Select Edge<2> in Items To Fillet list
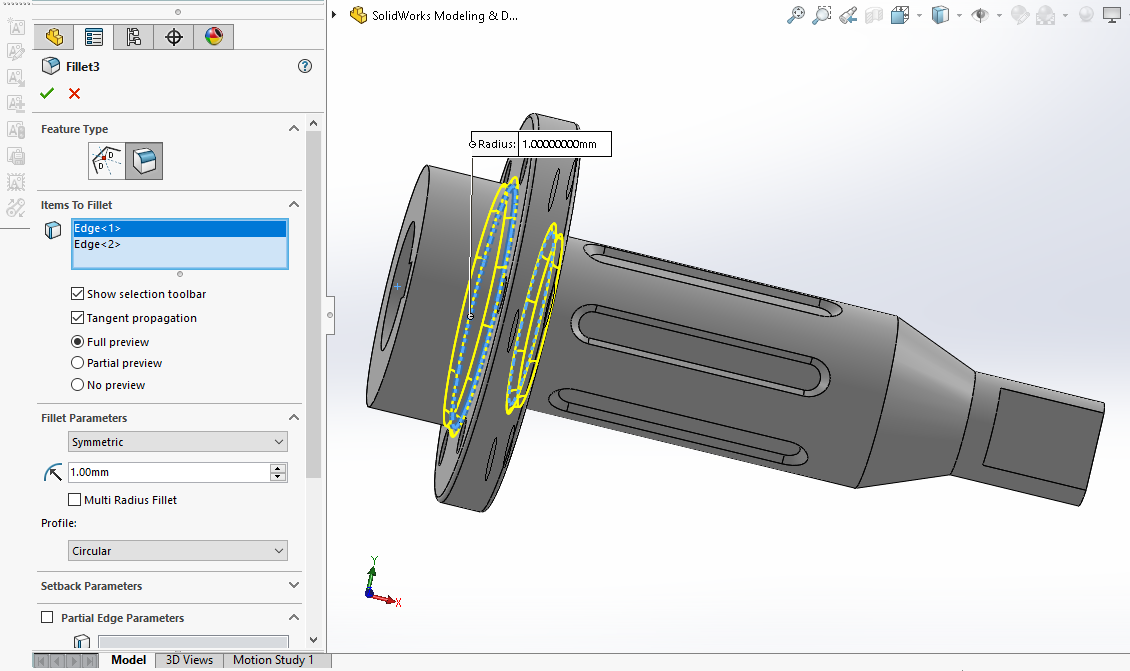Screen dimensions: 1130x671 [x=97, y=244]
